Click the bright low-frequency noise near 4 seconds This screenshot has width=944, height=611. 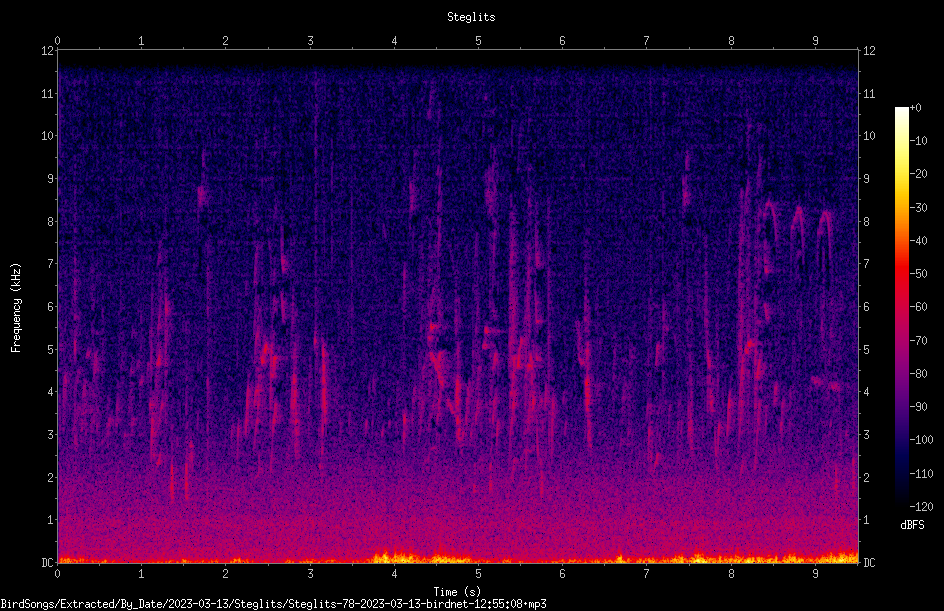pos(396,557)
